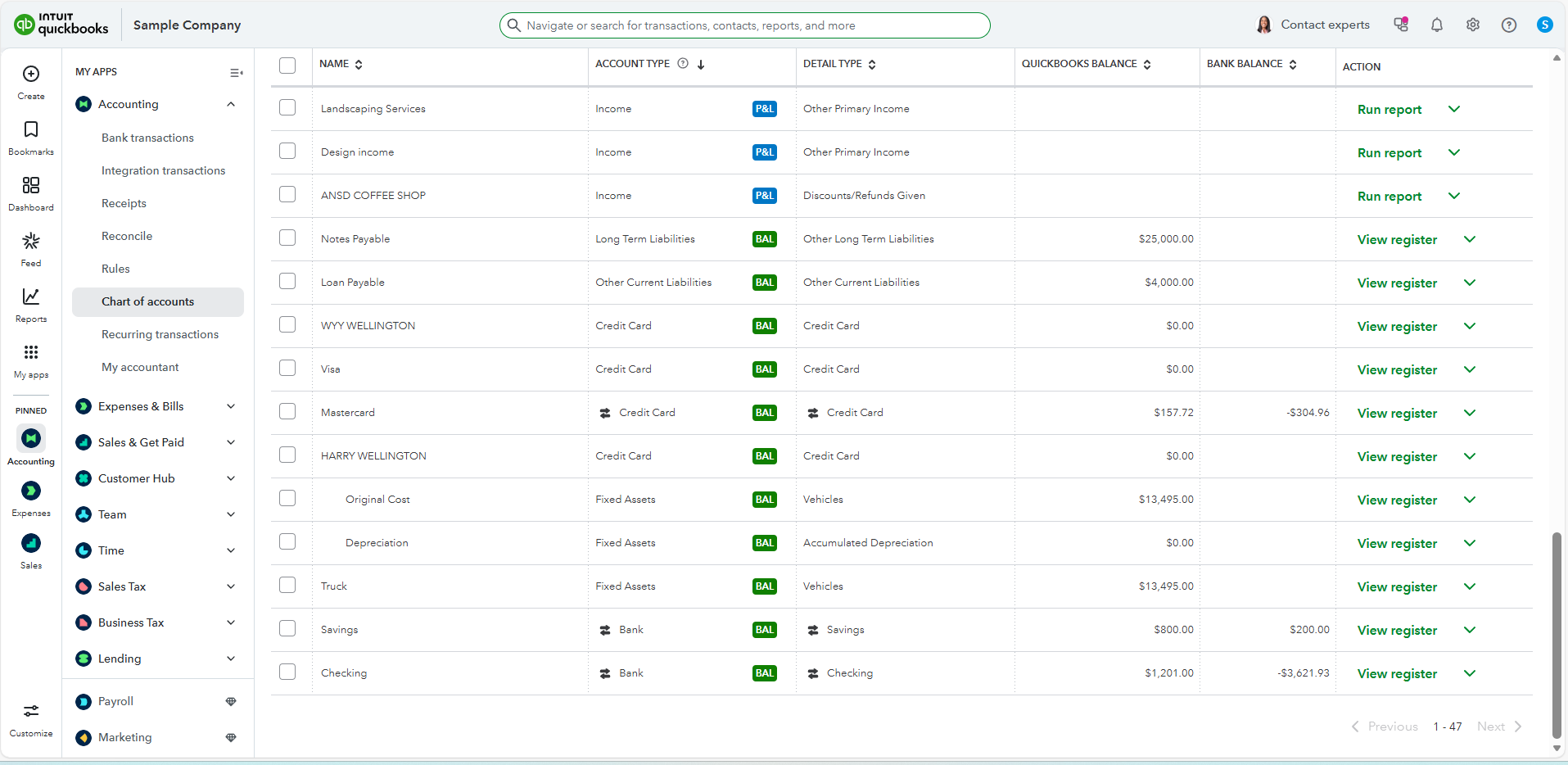
Task: Click the notifications bell icon
Action: (1436, 25)
